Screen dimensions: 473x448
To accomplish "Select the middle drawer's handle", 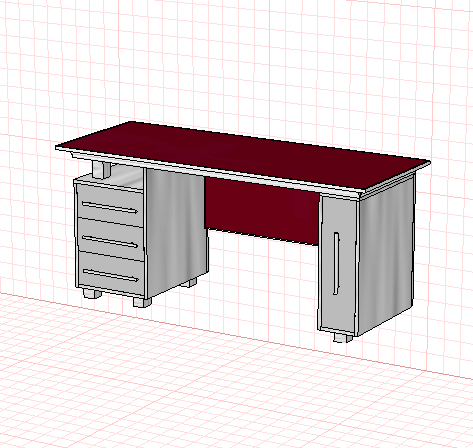I will coord(110,241).
